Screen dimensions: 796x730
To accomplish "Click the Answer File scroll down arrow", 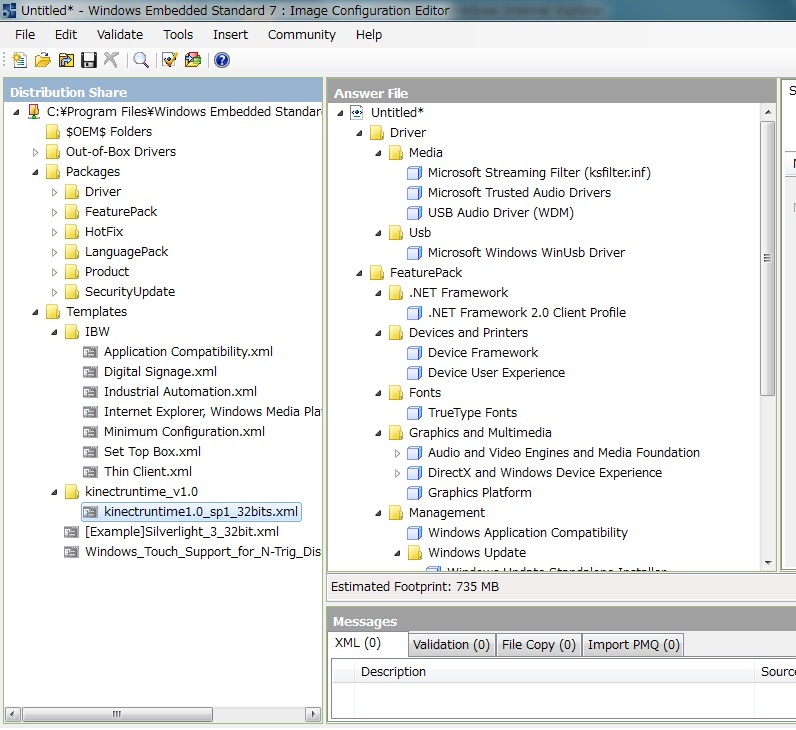I will (x=768, y=562).
